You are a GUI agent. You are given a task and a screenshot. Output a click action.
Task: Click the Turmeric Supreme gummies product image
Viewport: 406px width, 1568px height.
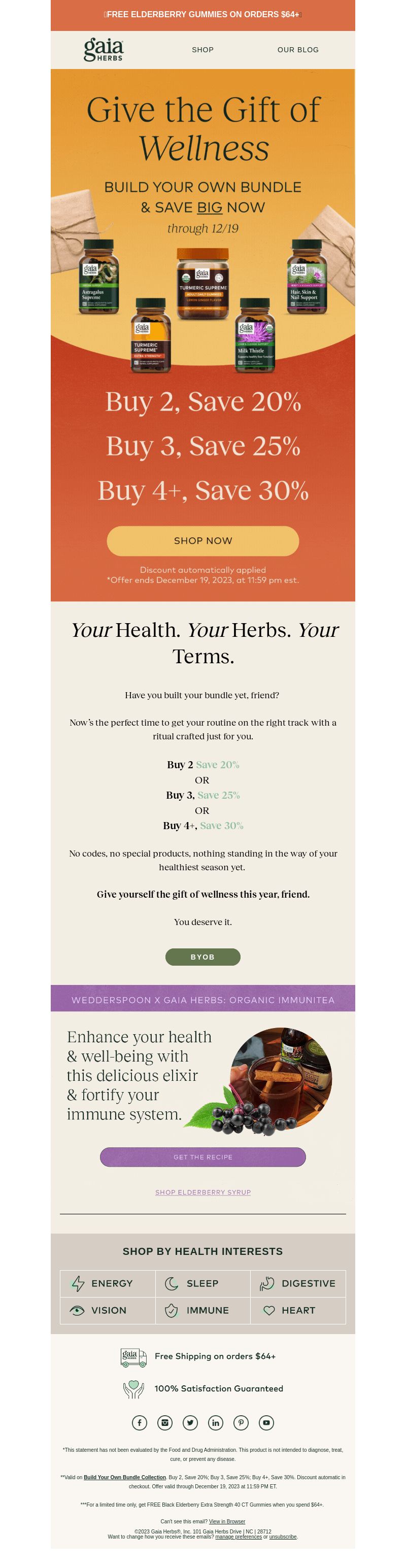[x=202, y=284]
